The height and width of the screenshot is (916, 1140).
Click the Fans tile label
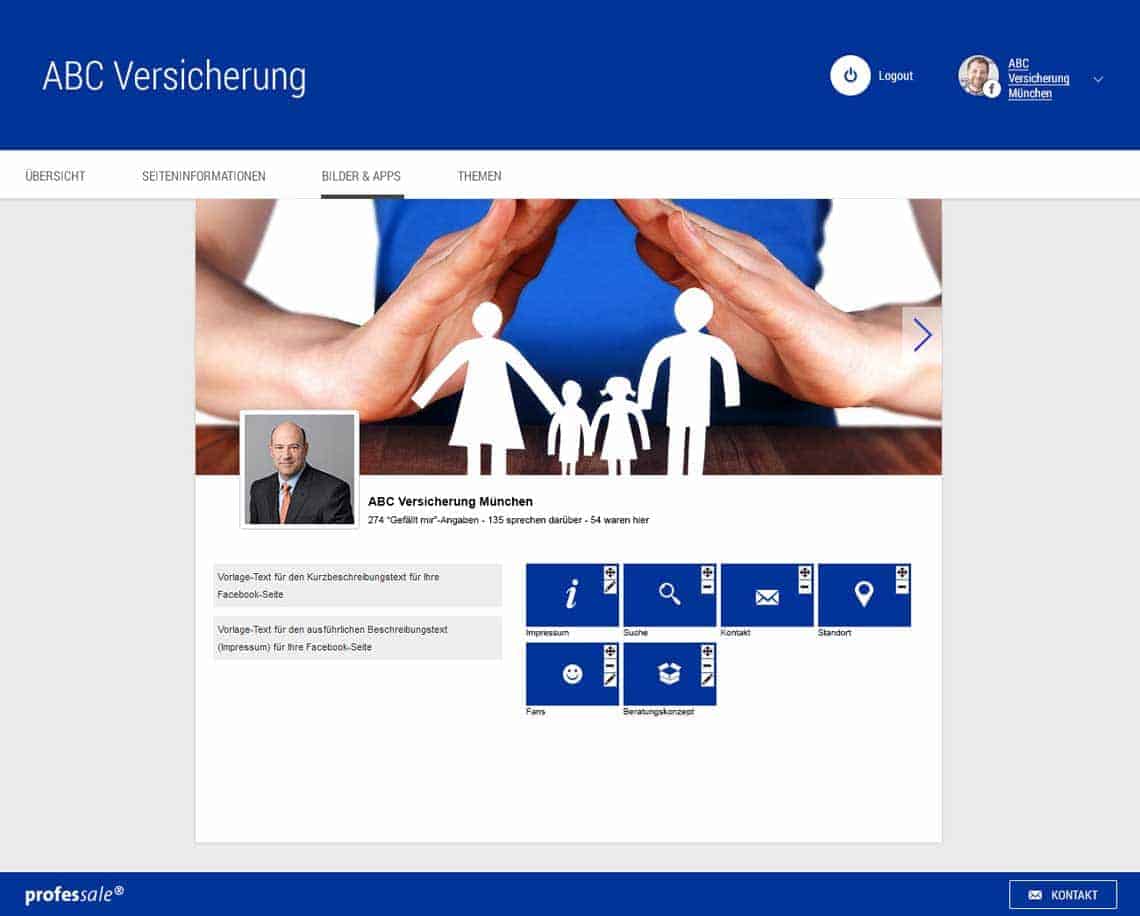click(536, 712)
